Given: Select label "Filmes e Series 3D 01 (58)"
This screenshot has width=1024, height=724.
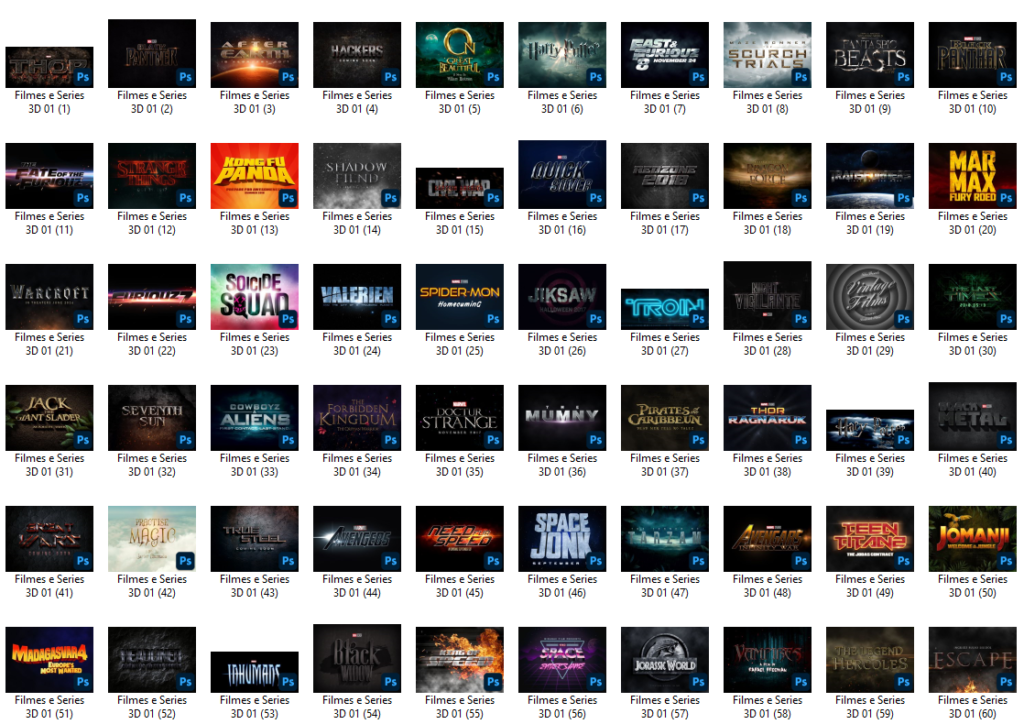Looking at the screenshot, I should tap(767, 707).
